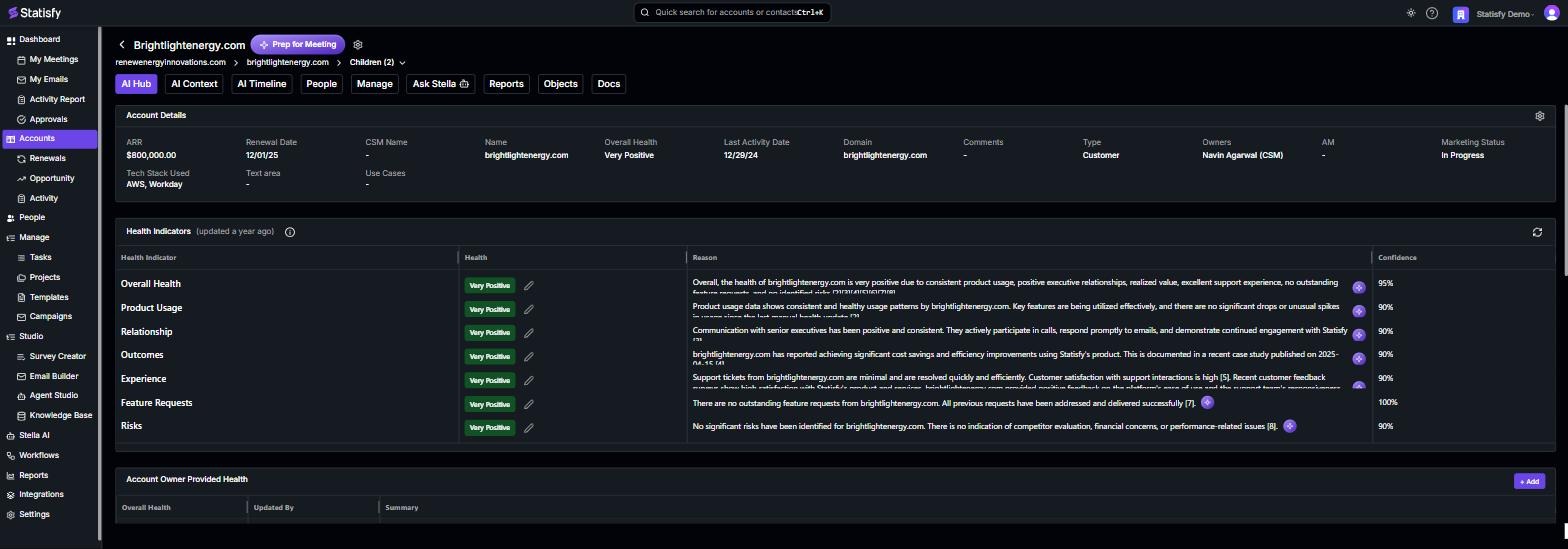The width and height of the screenshot is (1568, 549).
Task: Open Settings in the sidebar
Action: point(34,515)
